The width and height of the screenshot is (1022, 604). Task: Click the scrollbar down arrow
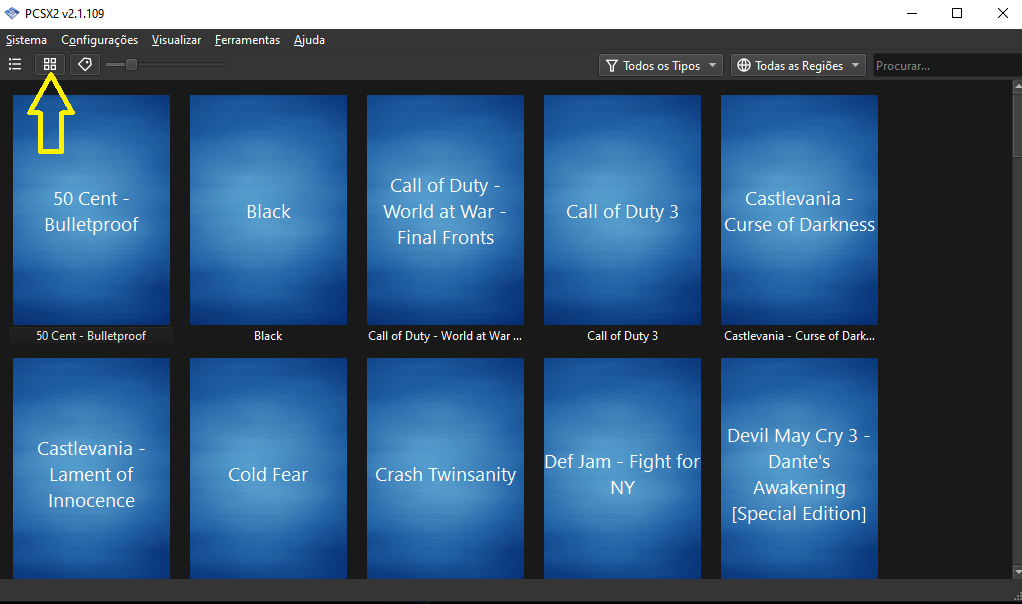1017,572
